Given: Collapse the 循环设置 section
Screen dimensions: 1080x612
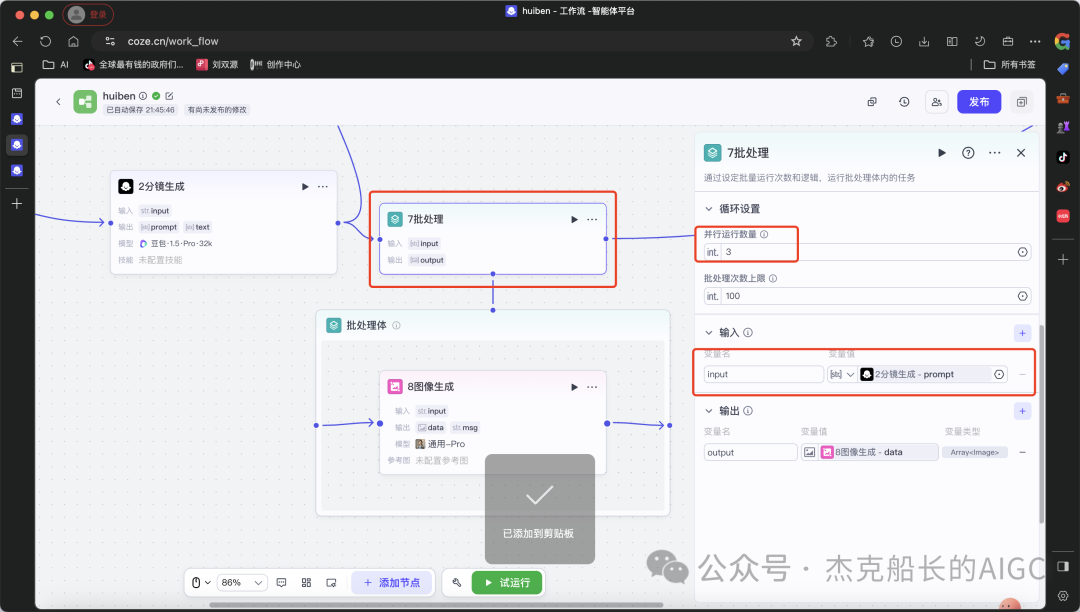Looking at the screenshot, I should [x=708, y=209].
